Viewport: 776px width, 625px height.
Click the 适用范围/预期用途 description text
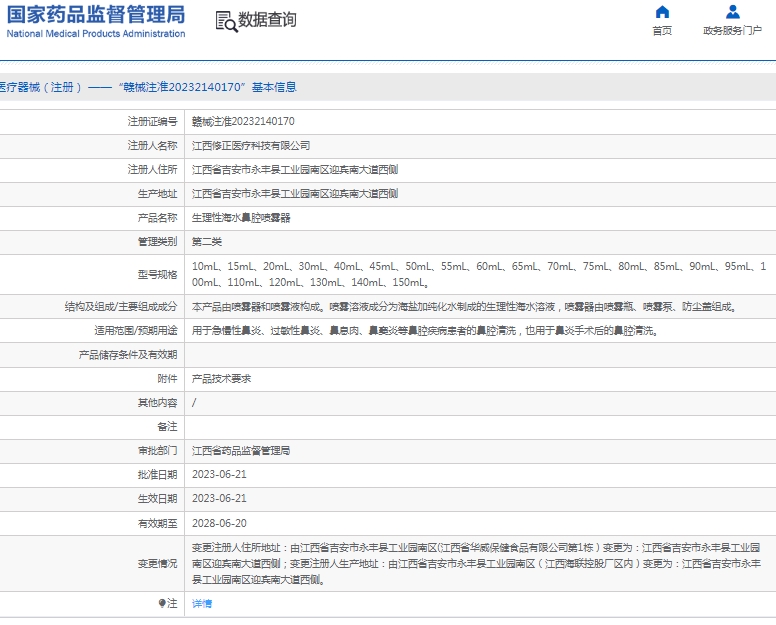coord(425,331)
